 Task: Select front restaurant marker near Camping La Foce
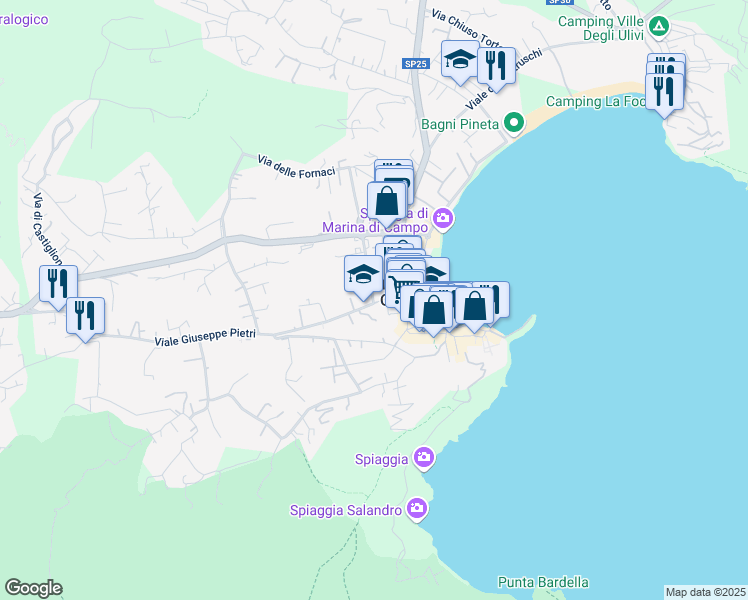point(664,95)
